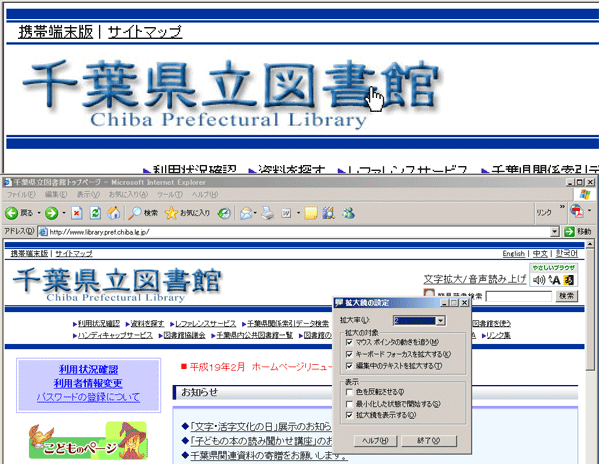
Task: Open the お気に入り(A) menu
Action: coord(128,194)
